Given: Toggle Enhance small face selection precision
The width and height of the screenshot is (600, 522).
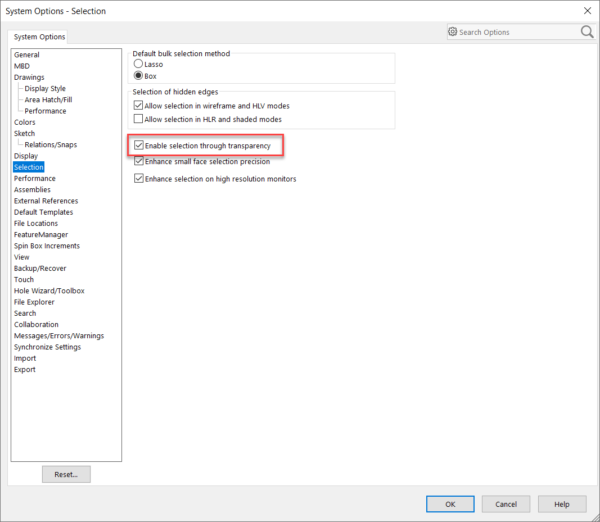Looking at the screenshot, I should click(139, 161).
